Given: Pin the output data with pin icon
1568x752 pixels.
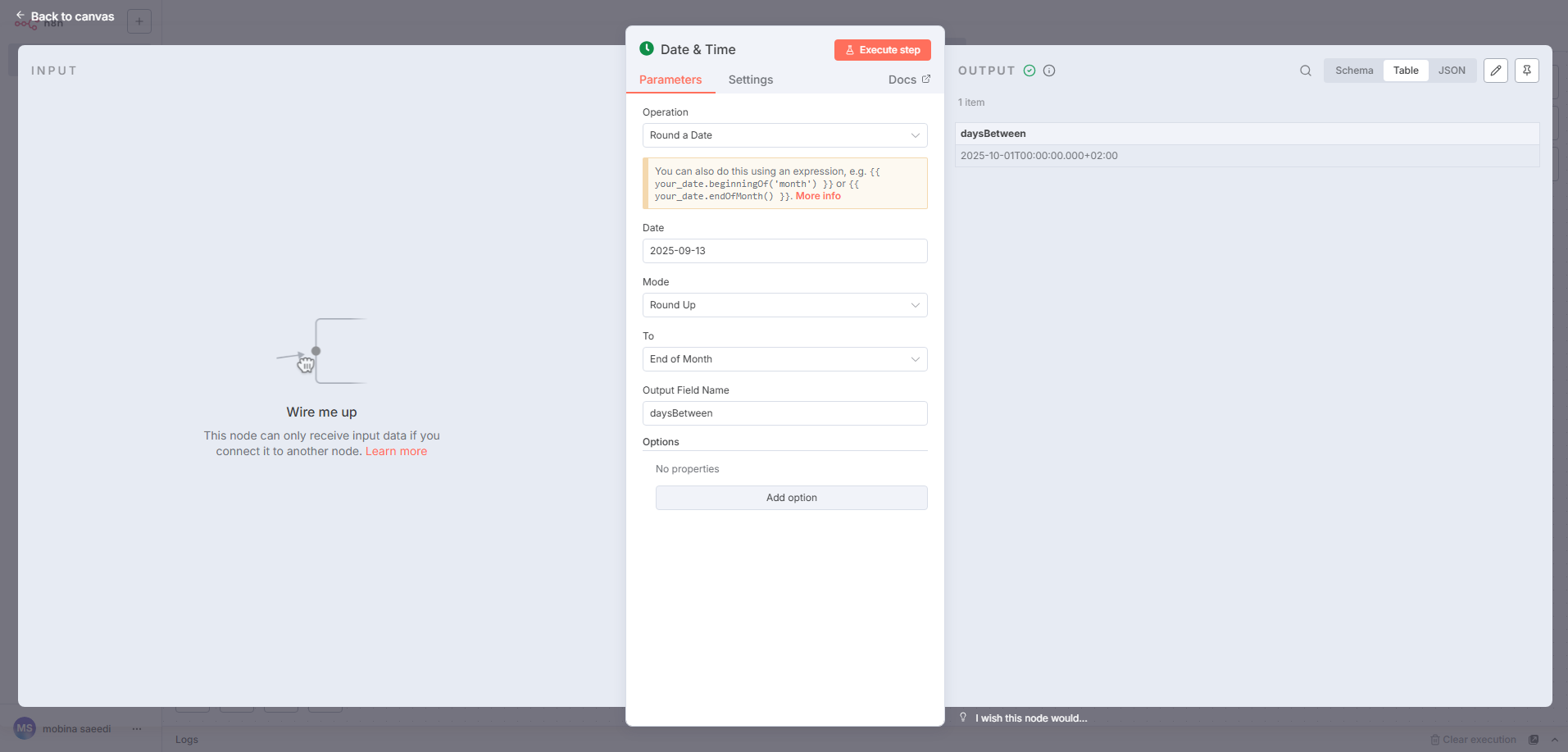Looking at the screenshot, I should coord(1526,71).
